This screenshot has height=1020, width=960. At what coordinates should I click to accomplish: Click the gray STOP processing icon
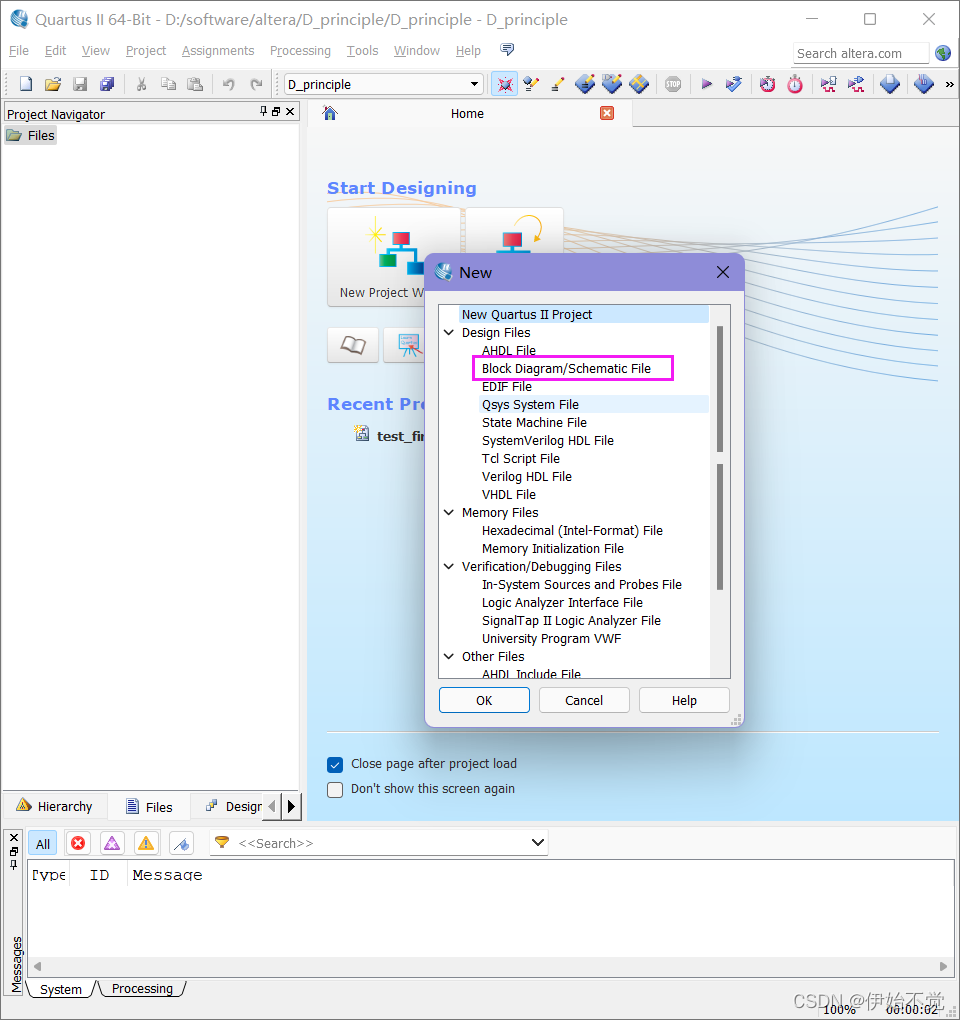pos(673,84)
